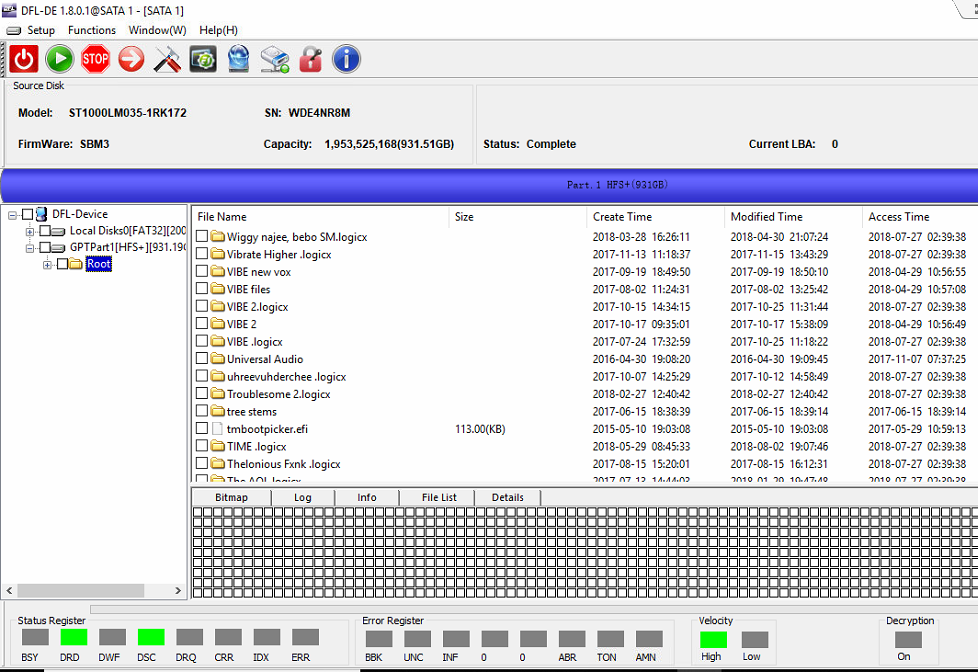Image resolution: width=978 pixels, height=672 pixels.
Task: Switch to the File List tab
Action: (439, 497)
